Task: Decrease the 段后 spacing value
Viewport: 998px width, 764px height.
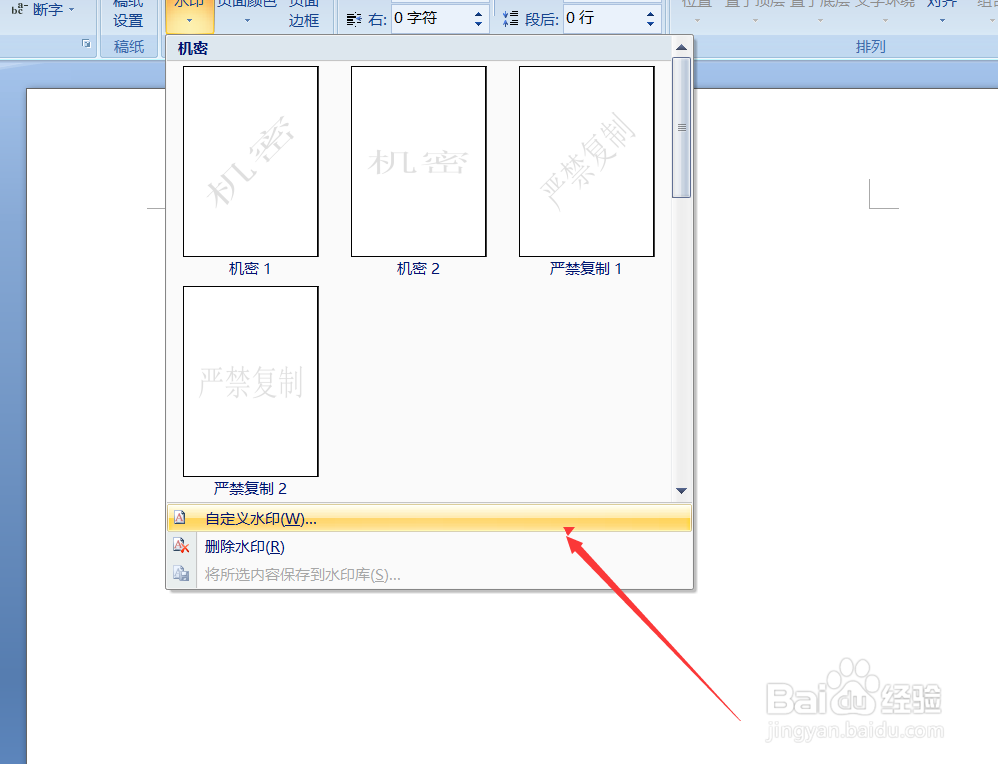Action: 650,25
